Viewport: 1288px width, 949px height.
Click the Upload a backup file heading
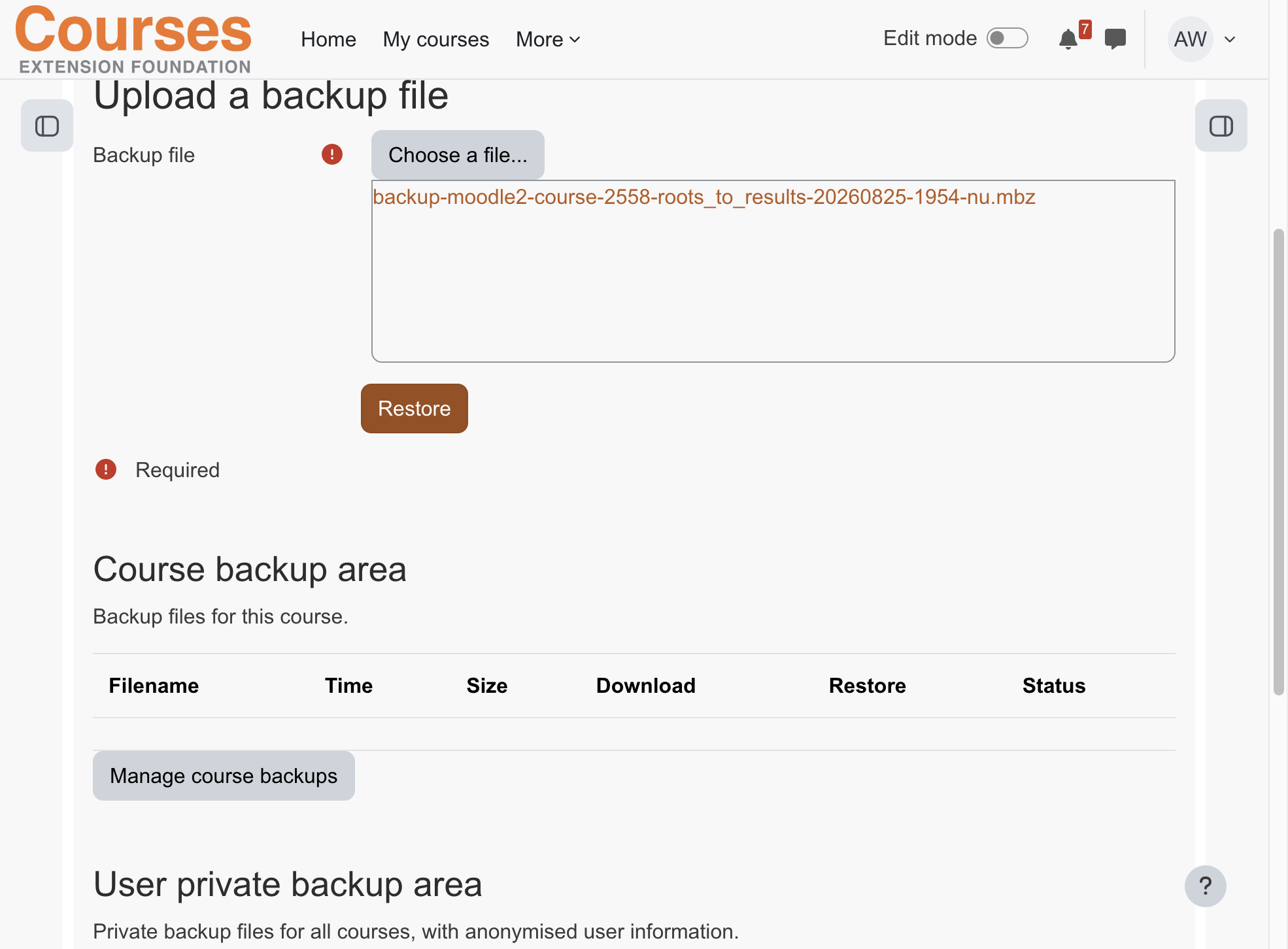pyautogui.click(x=271, y=95)
